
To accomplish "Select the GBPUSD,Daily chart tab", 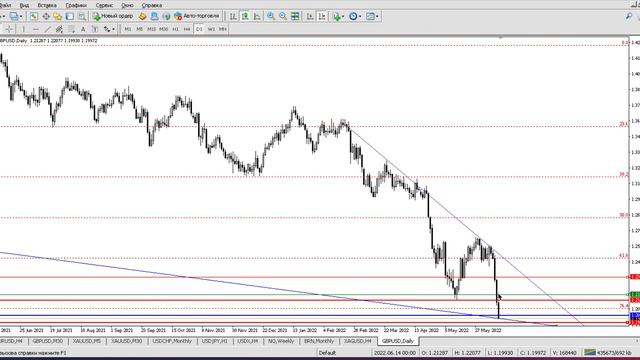I will (398, 341).
